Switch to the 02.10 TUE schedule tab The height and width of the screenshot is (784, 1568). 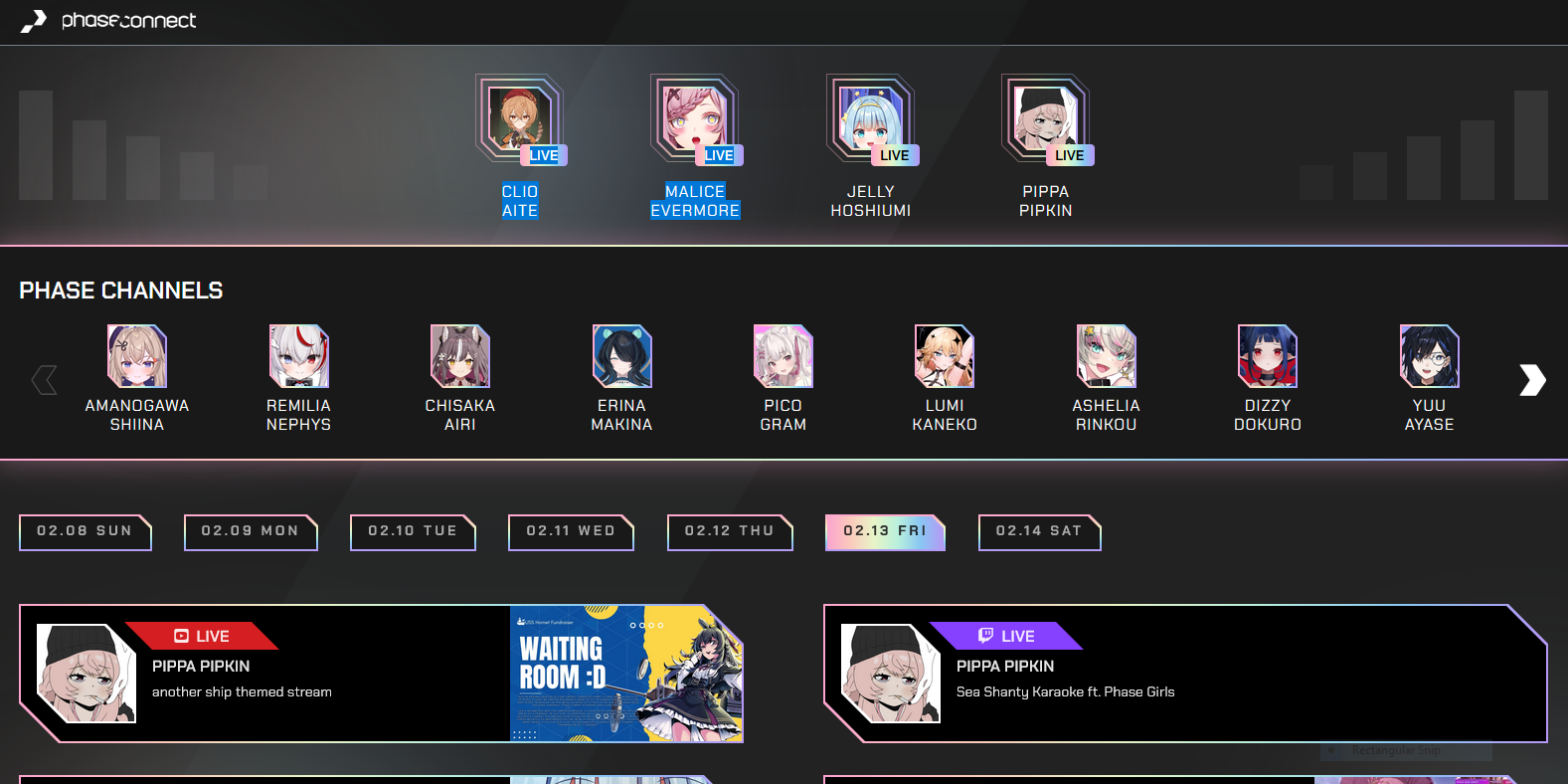413,532
